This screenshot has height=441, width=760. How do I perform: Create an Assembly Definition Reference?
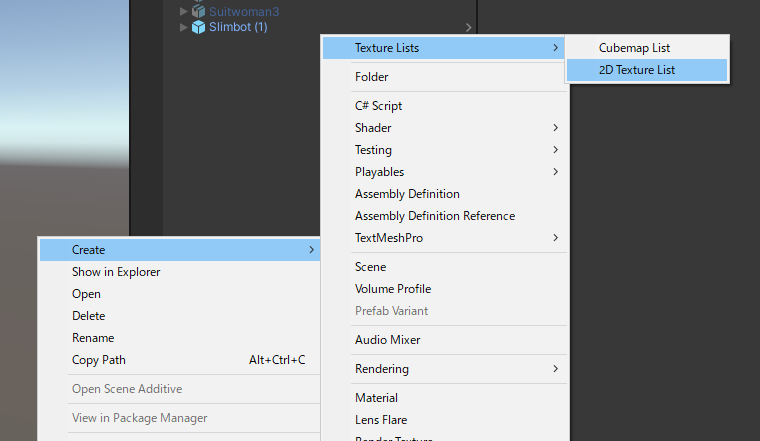coord(445,216)
